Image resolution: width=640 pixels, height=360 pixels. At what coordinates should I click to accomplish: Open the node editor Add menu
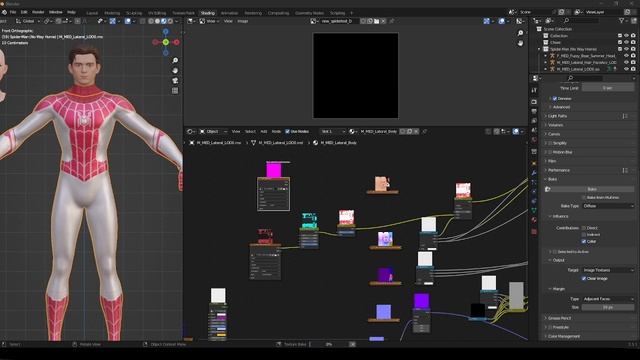click(x=264, y=131)
